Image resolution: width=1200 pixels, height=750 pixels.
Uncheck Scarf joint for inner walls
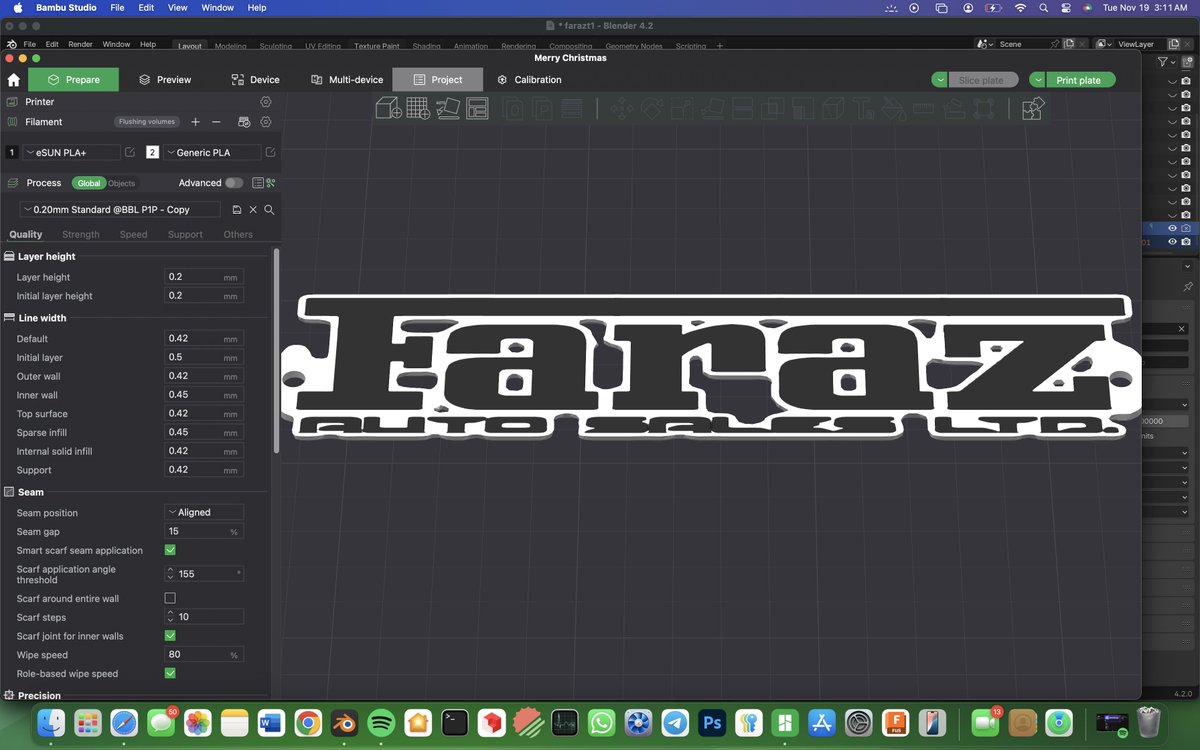tap(170, 636)
